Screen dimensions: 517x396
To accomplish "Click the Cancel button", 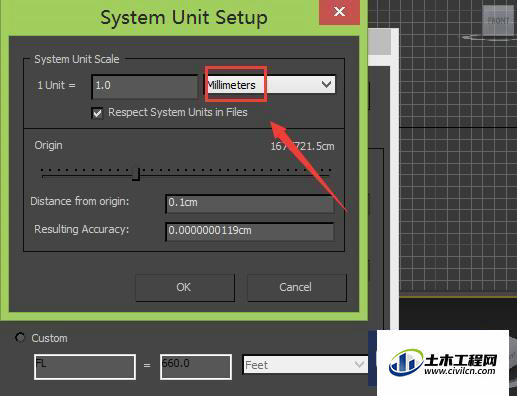I will [297, 287].
